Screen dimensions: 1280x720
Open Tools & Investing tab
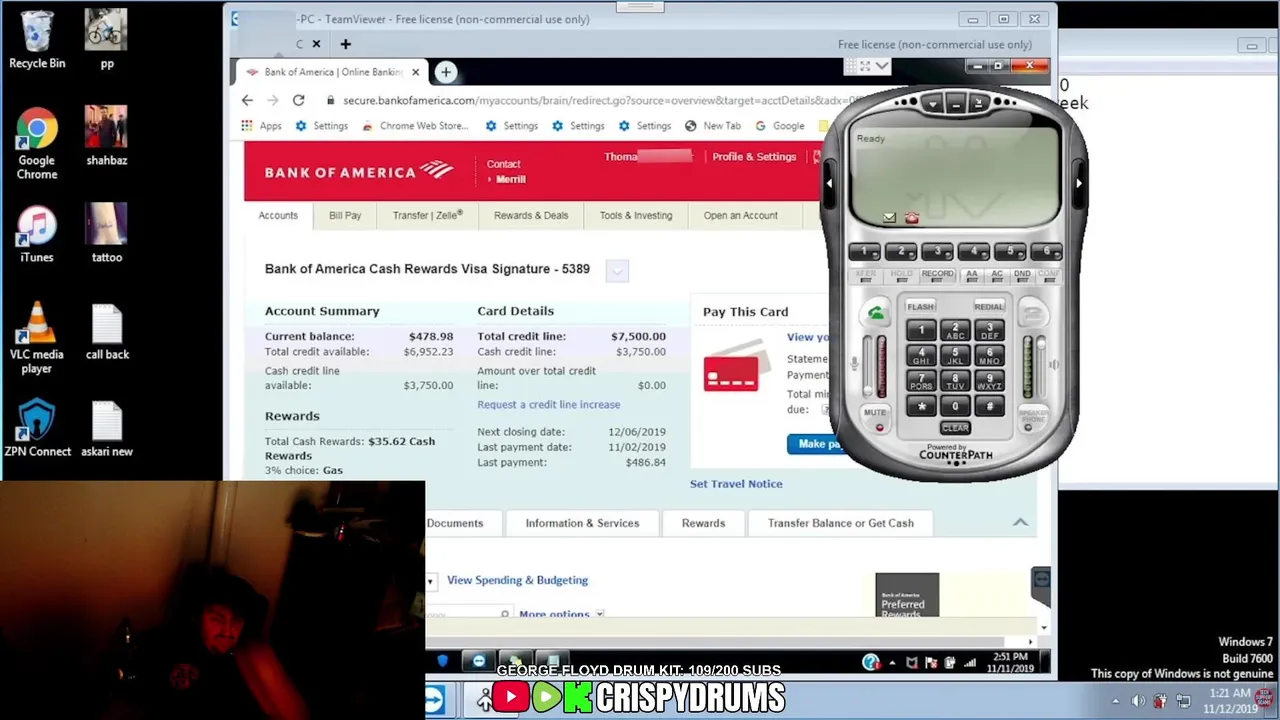coord(636,215)
